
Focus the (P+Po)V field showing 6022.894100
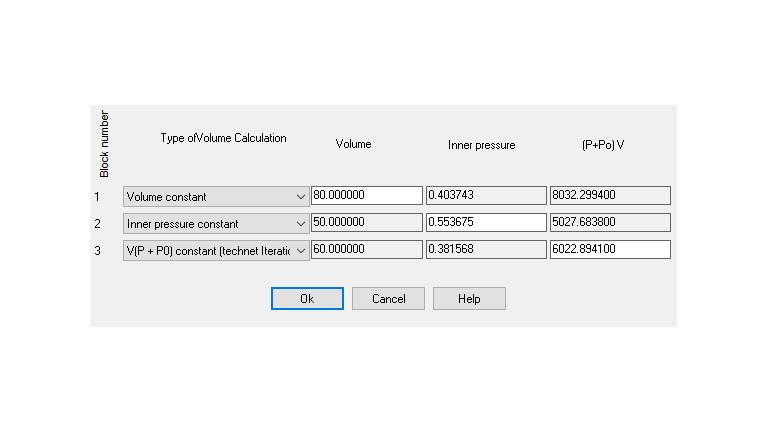610,249
